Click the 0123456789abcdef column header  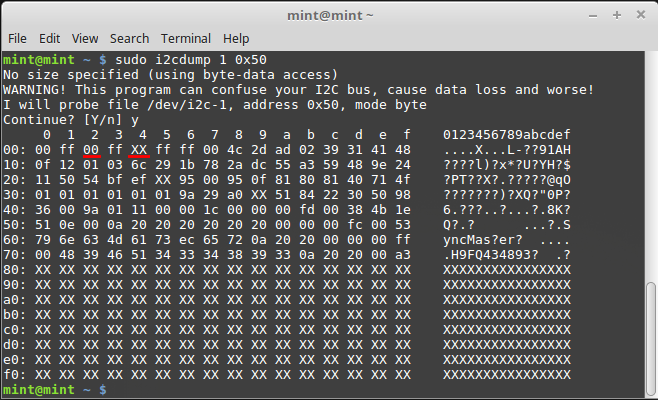pyautogui.click(x=507, y=135)
